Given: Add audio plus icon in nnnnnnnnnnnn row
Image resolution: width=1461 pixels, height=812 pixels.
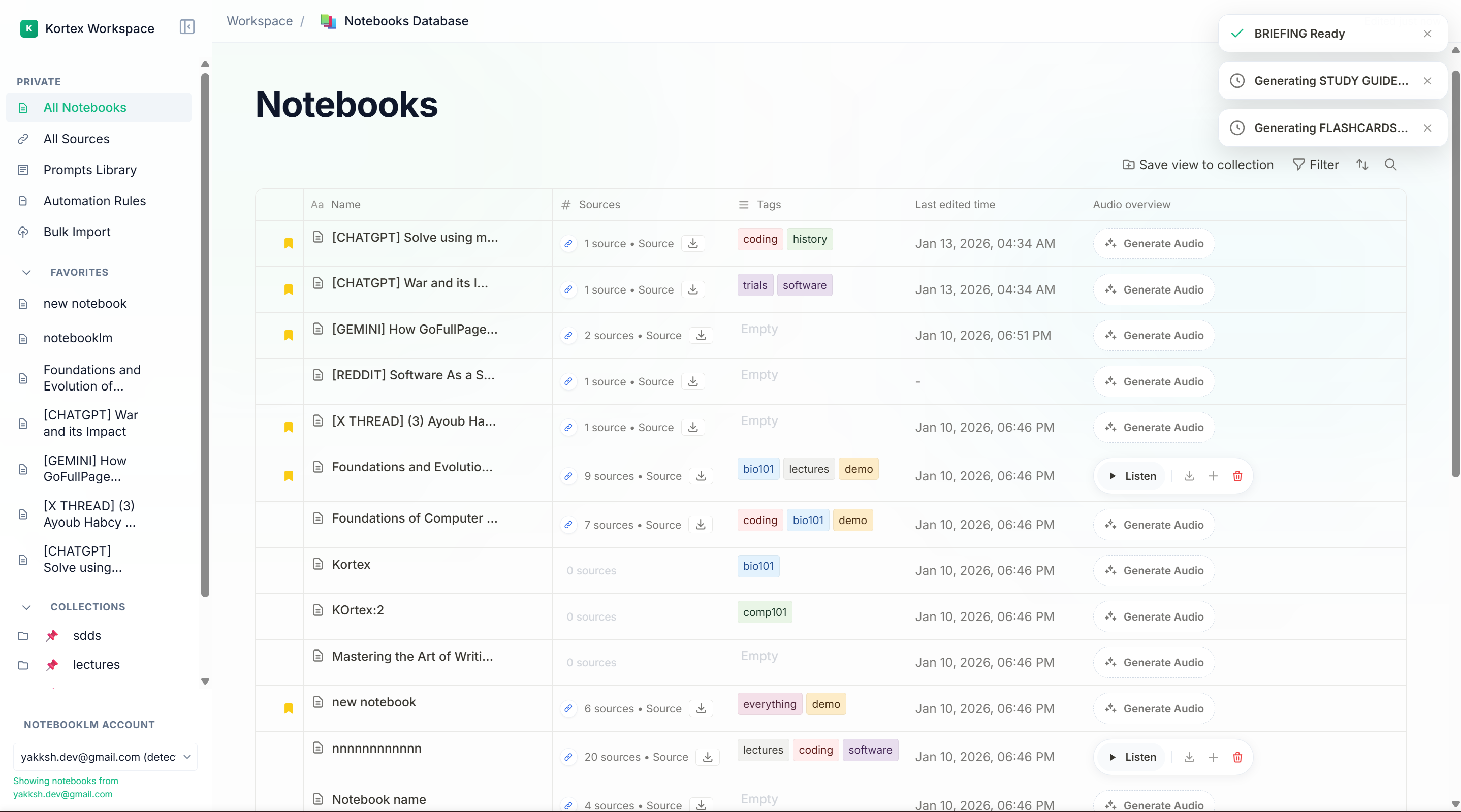Looking at the screenshot, I should pos(1213,757).
